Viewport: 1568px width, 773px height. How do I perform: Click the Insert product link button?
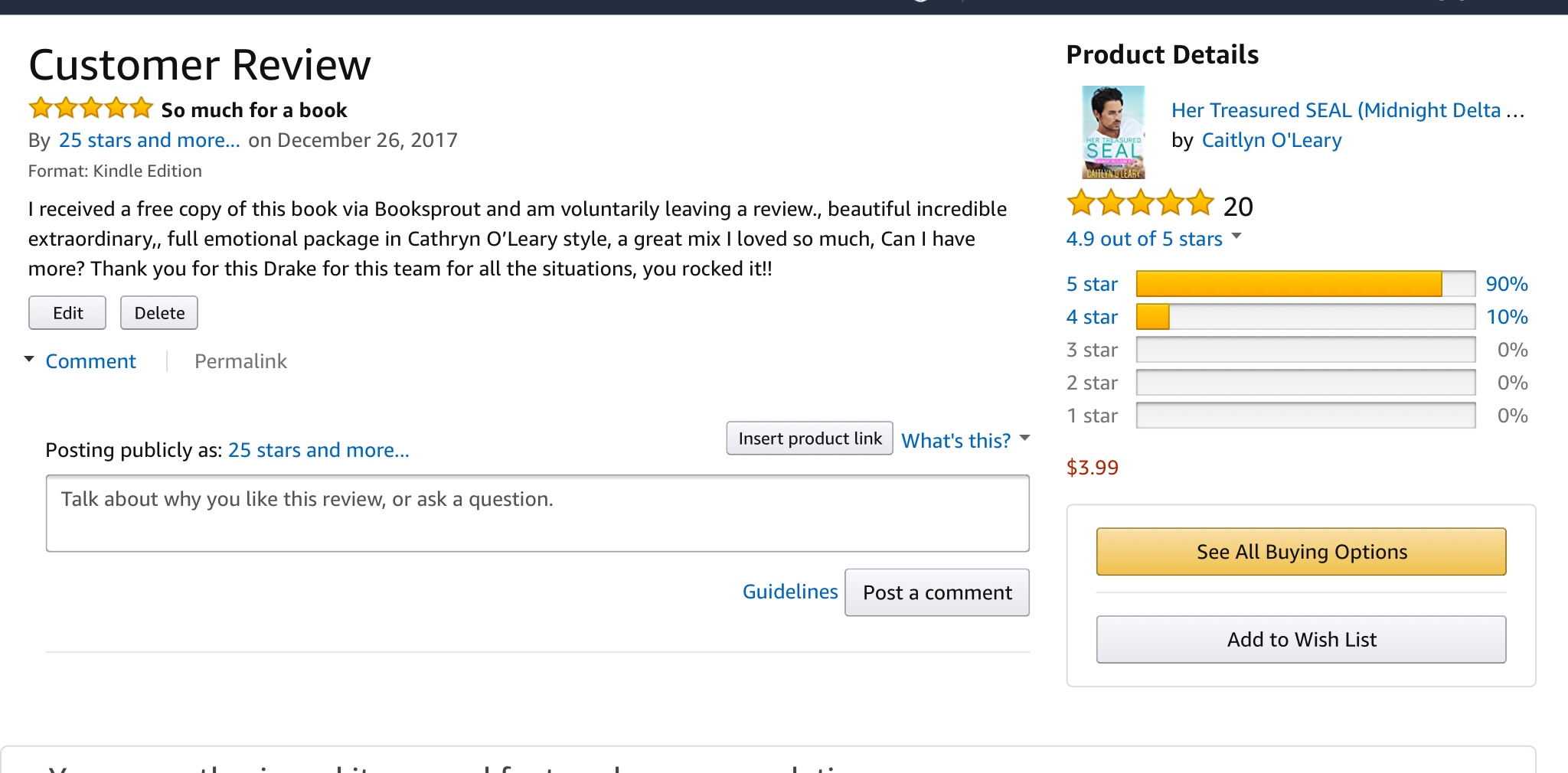tap(809, 439)
